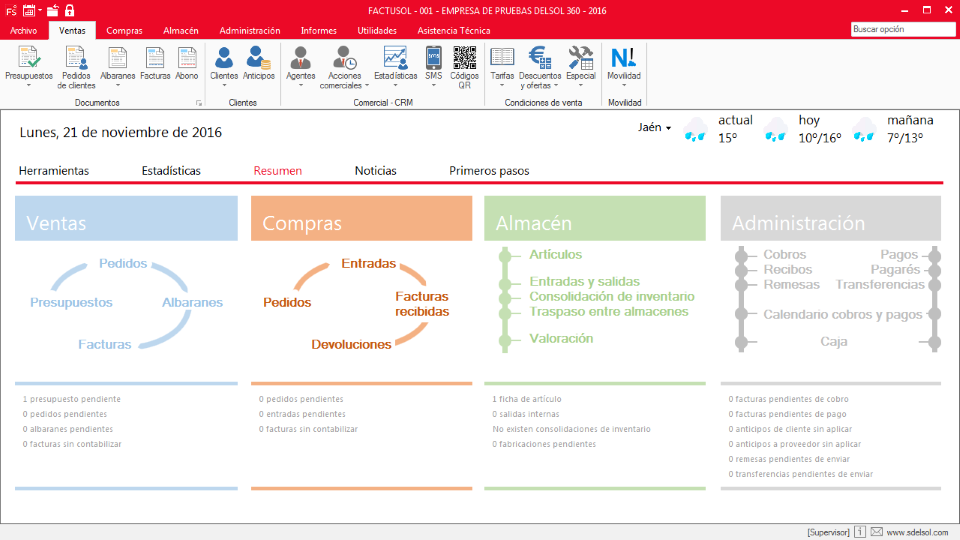This screenshot has height=540, width=960.
Task: Click Albaranes in the Ventas diagram
Action: coord(192,302)
